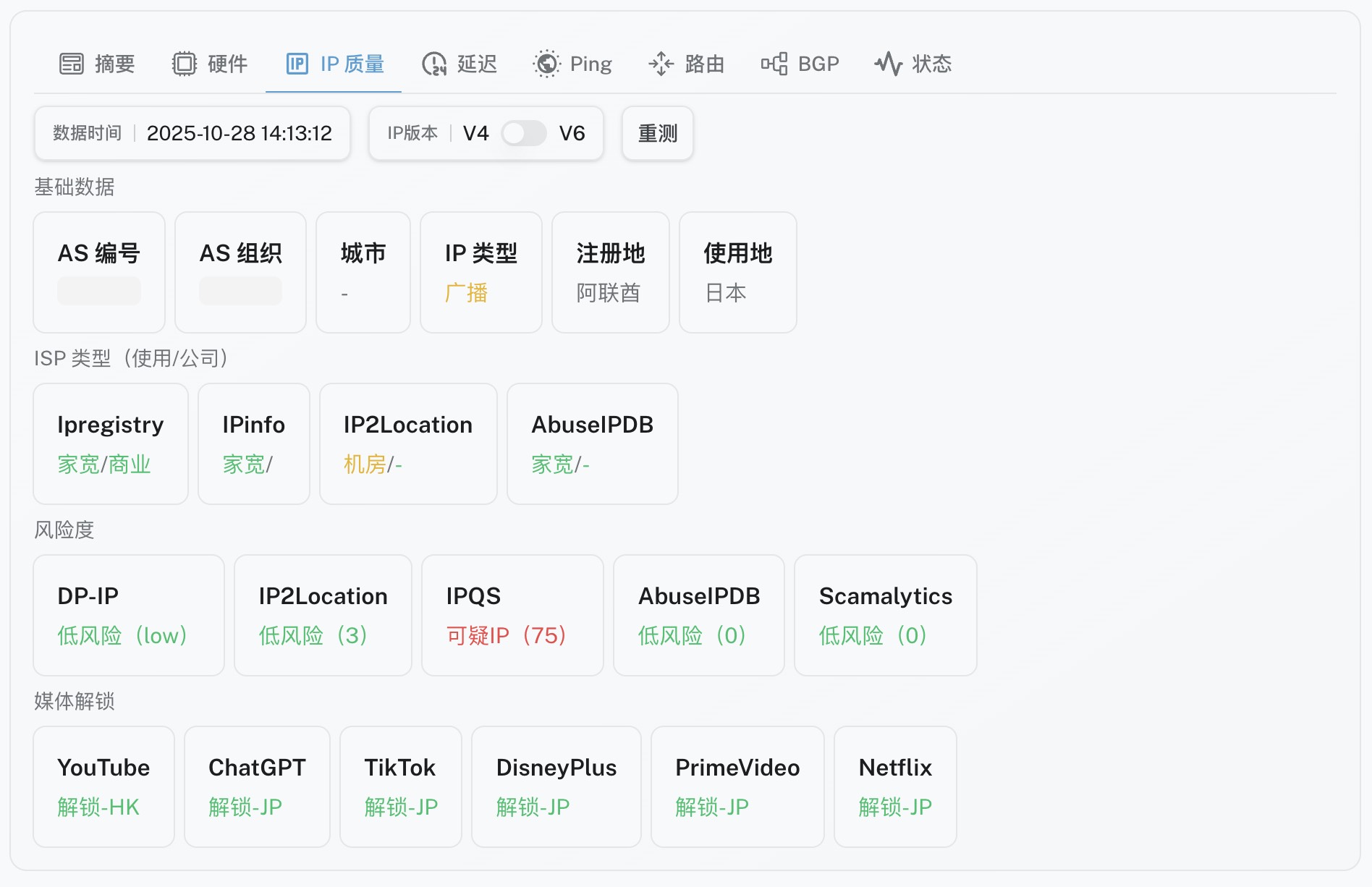Click the Latency (延迟) clock icon
The width and height of the screenshot is (1372, 887).
(434, 64)
